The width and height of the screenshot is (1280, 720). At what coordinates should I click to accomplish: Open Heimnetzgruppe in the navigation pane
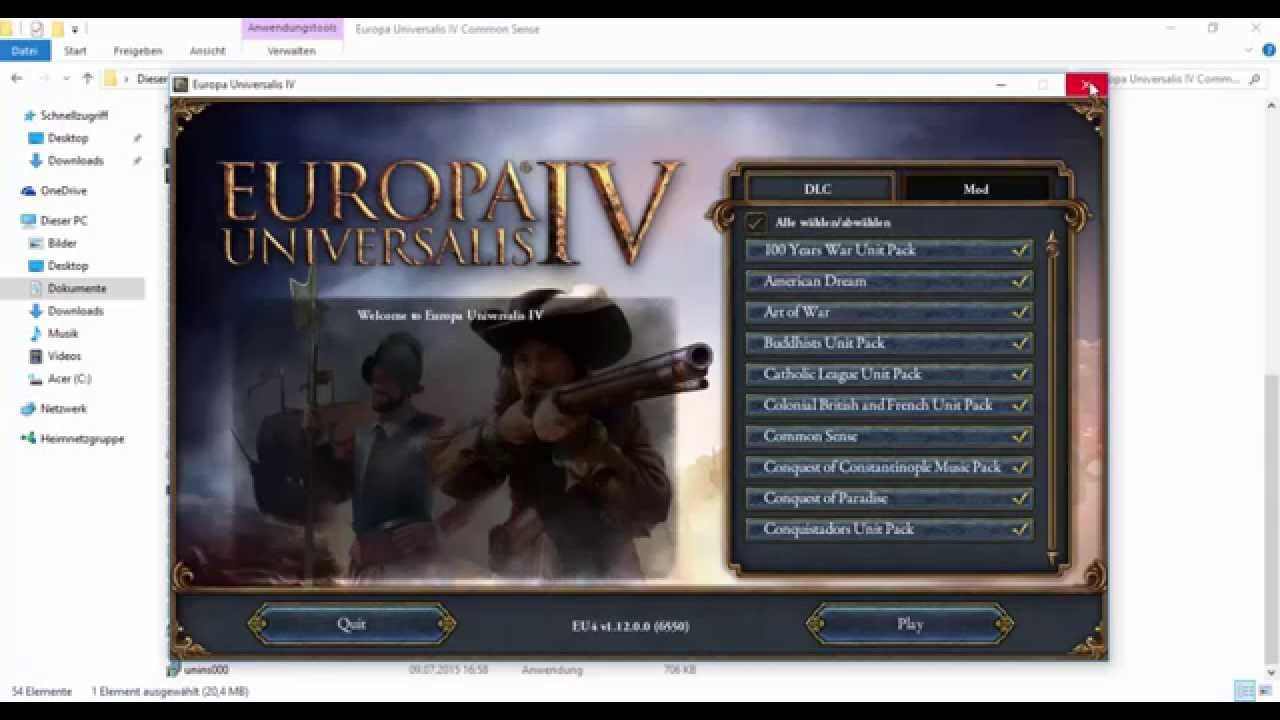(x=82, y=439)
